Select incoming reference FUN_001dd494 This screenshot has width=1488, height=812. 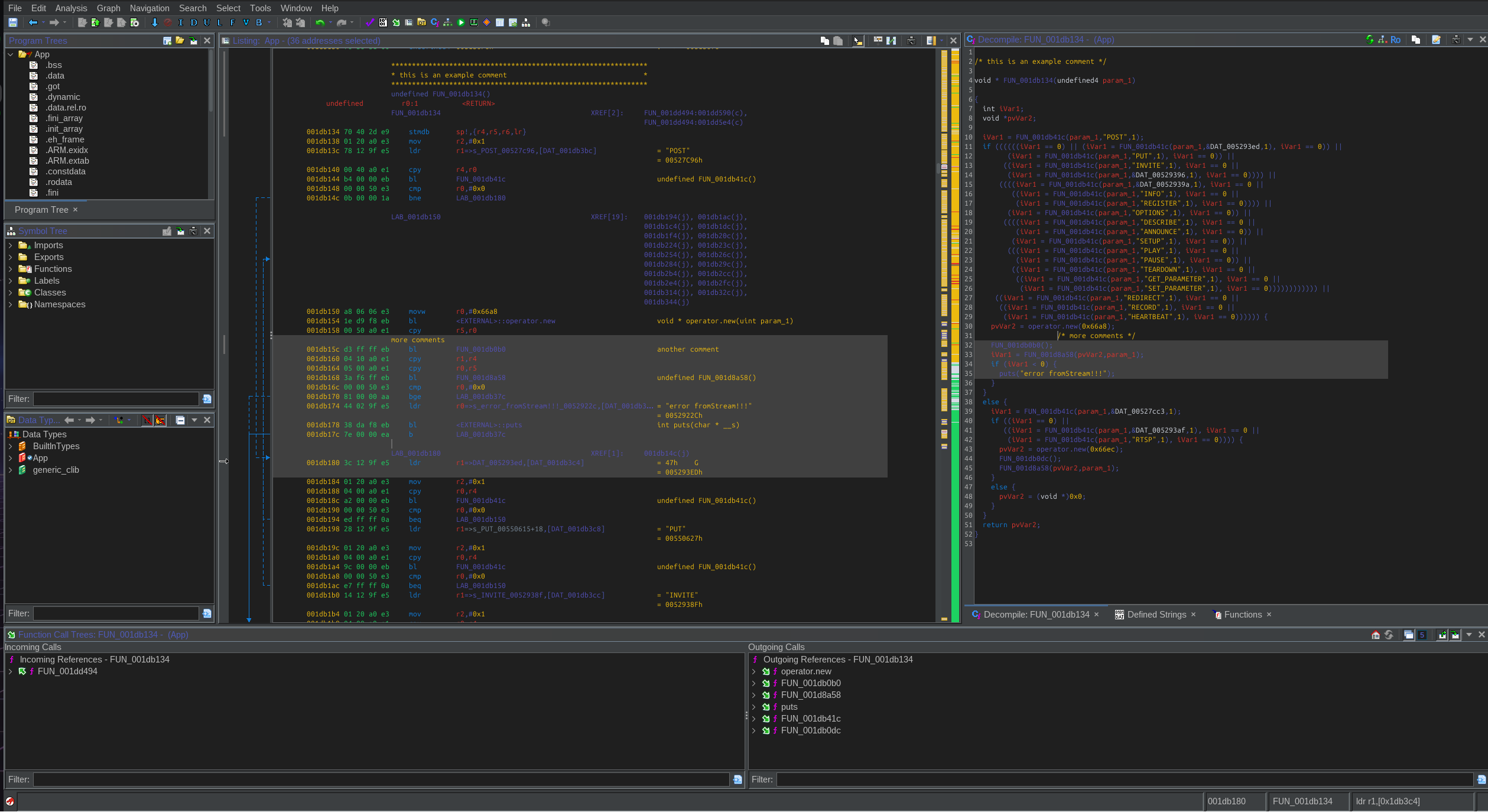click(x=67, y=671)
